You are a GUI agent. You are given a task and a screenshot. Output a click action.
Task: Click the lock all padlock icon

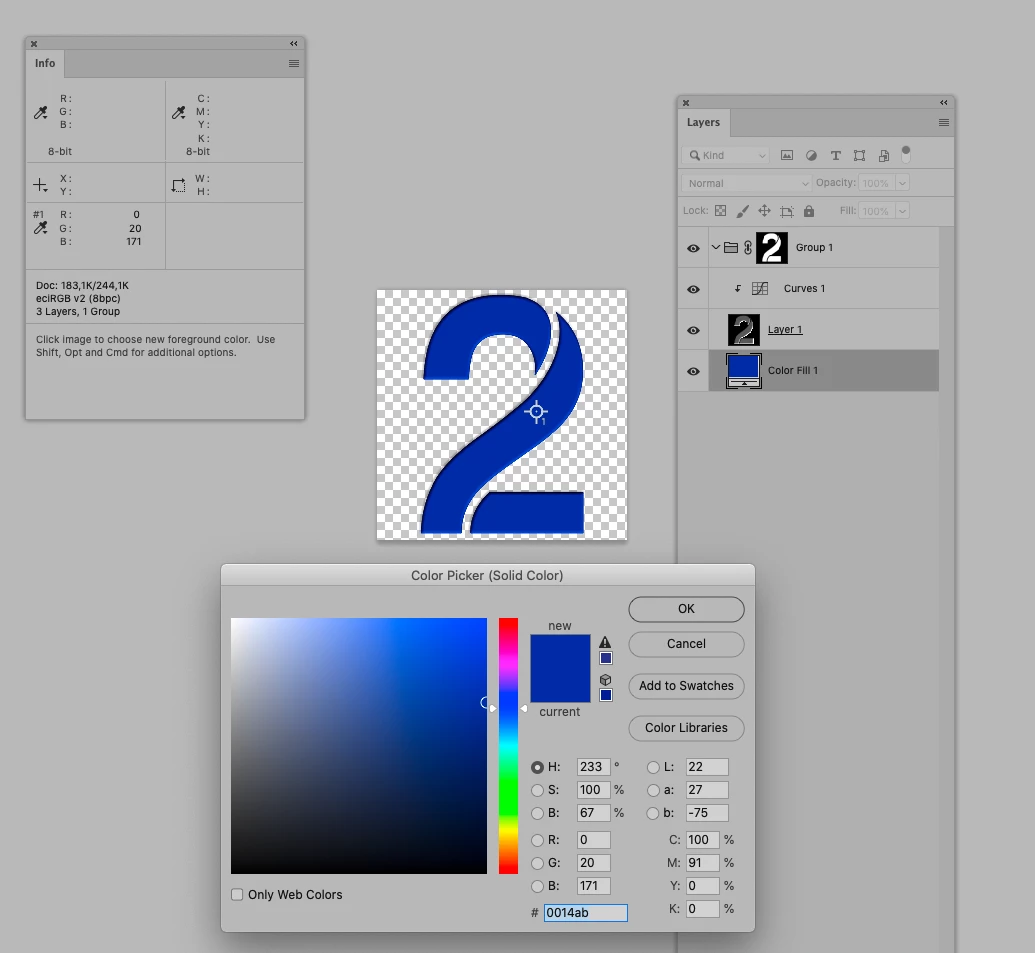(809, 211)
